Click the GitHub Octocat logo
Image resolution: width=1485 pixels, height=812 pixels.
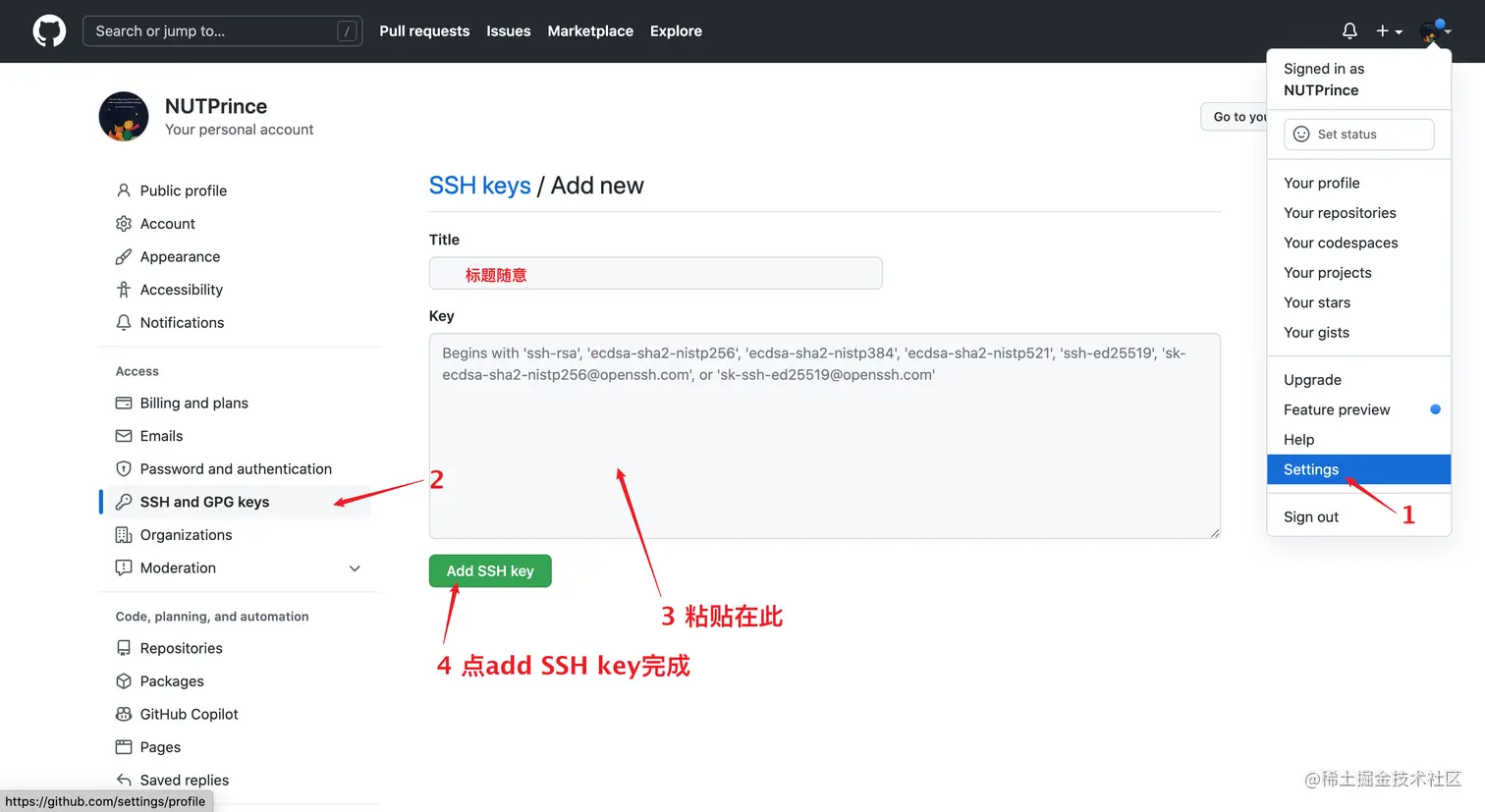tap(49, 31)
